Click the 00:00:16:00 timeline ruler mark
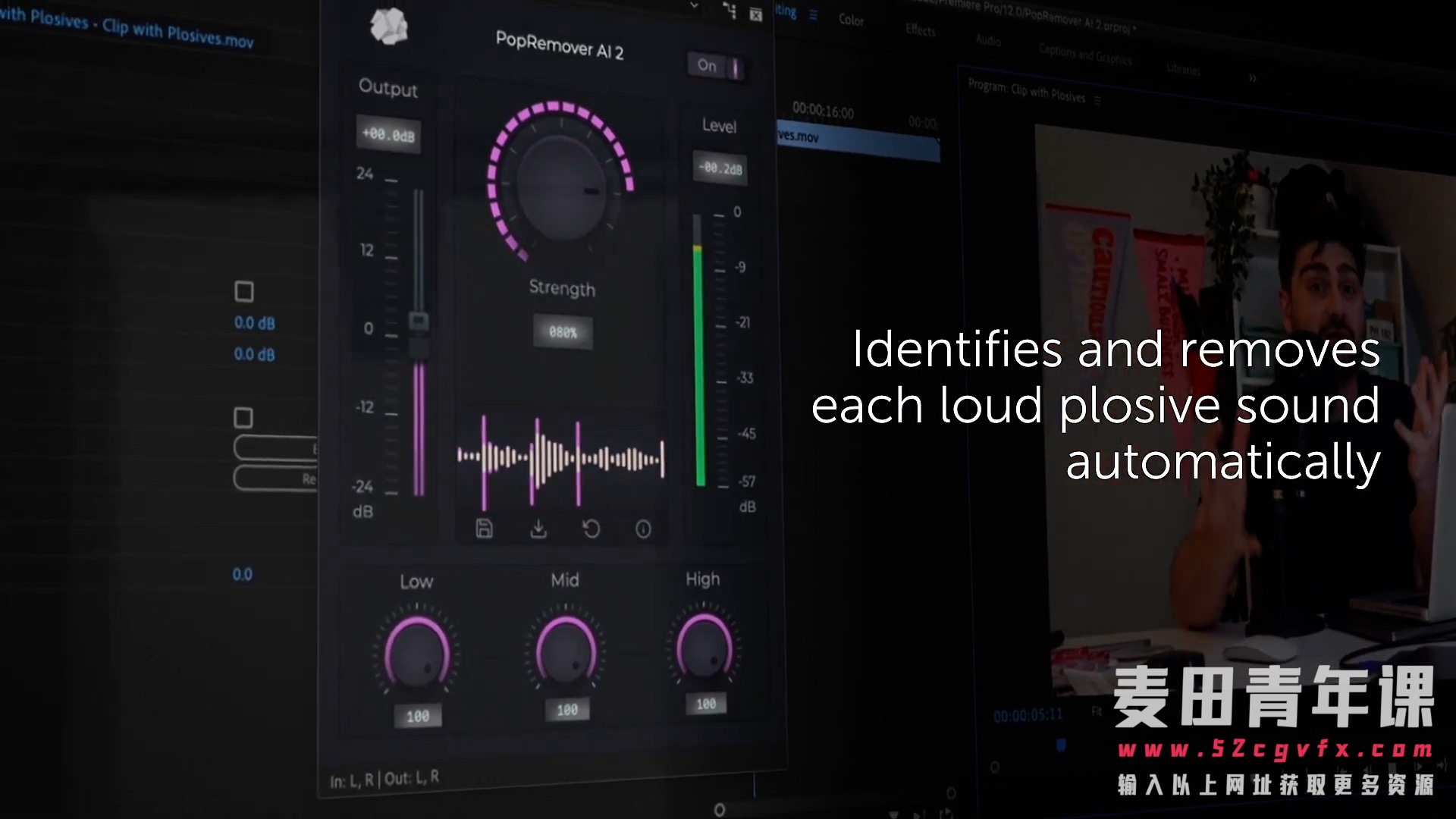The height and width of the screenshot is (819, 1456). tap(823, 111)
